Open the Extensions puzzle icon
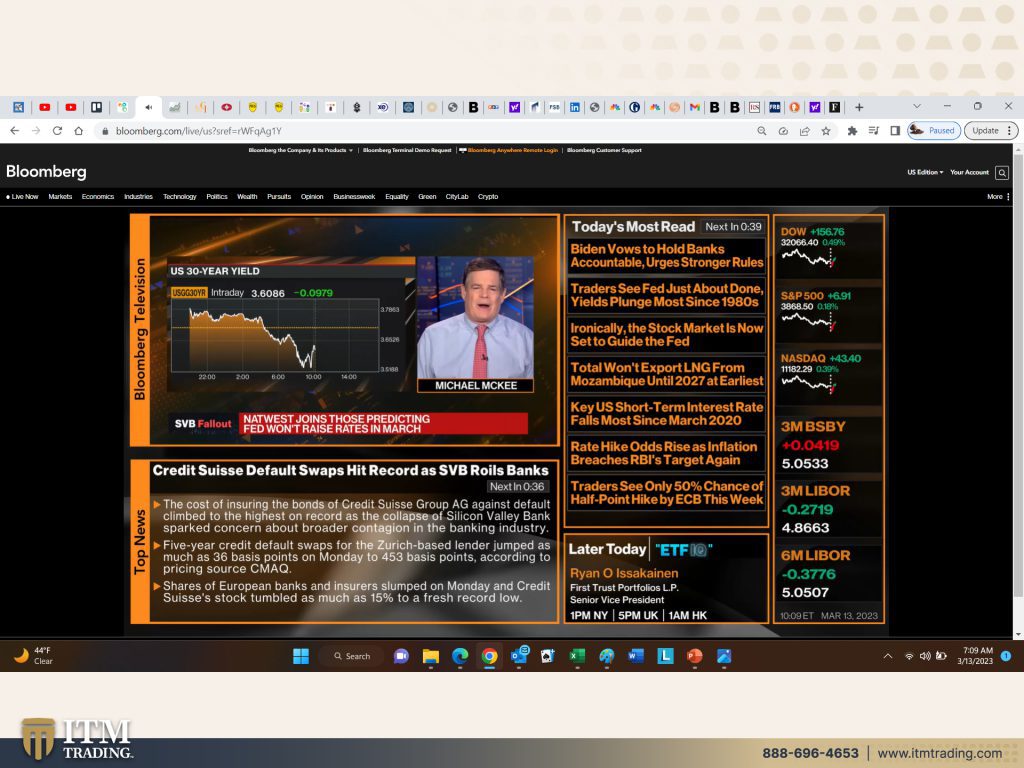Viewport: 1024px width, 768px height. click(852, 131)
